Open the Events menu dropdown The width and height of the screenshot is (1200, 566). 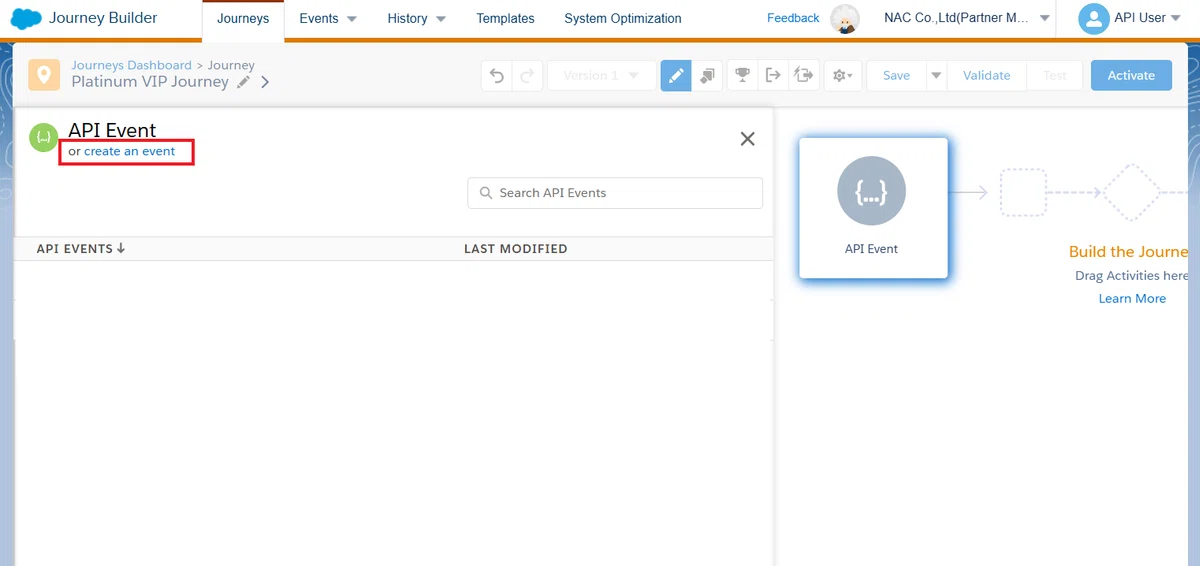[x=328, y=18]
